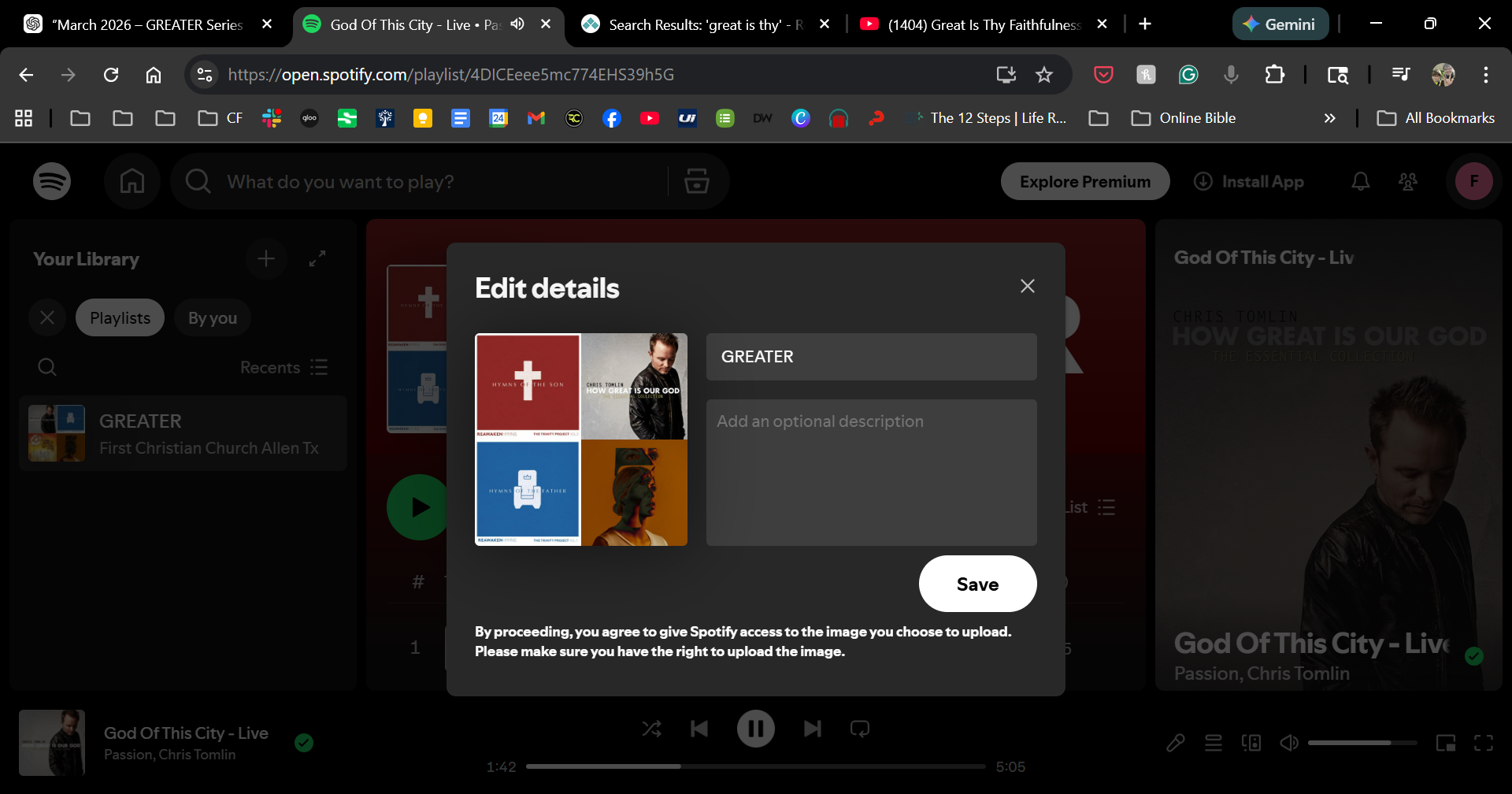Show more bookmarks with the chevron
This screenshot has width=1512, height=794.
(1329, 118)
